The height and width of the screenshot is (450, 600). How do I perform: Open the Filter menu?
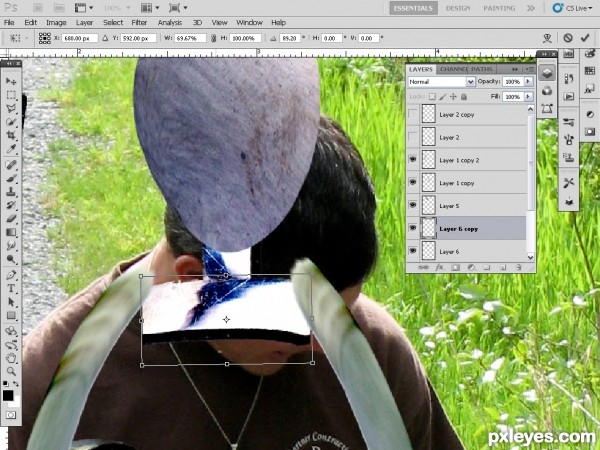click(x=139, y=23)
